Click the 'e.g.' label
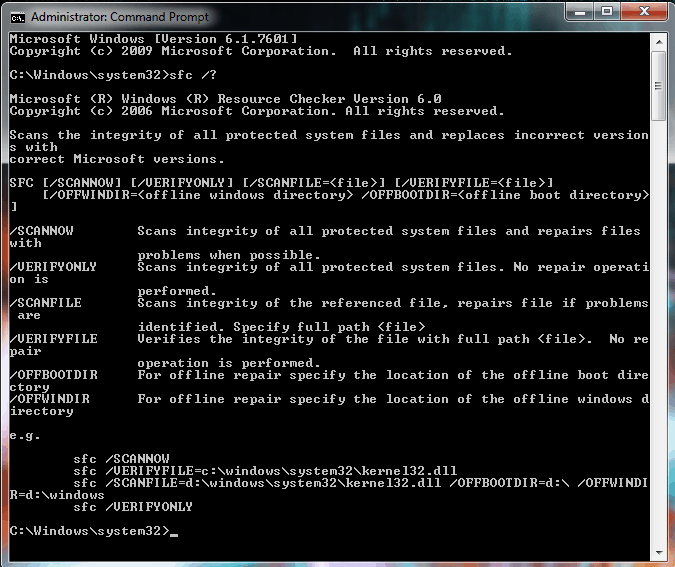Viewport: 675px width, 567px height. tap(25, 435)
